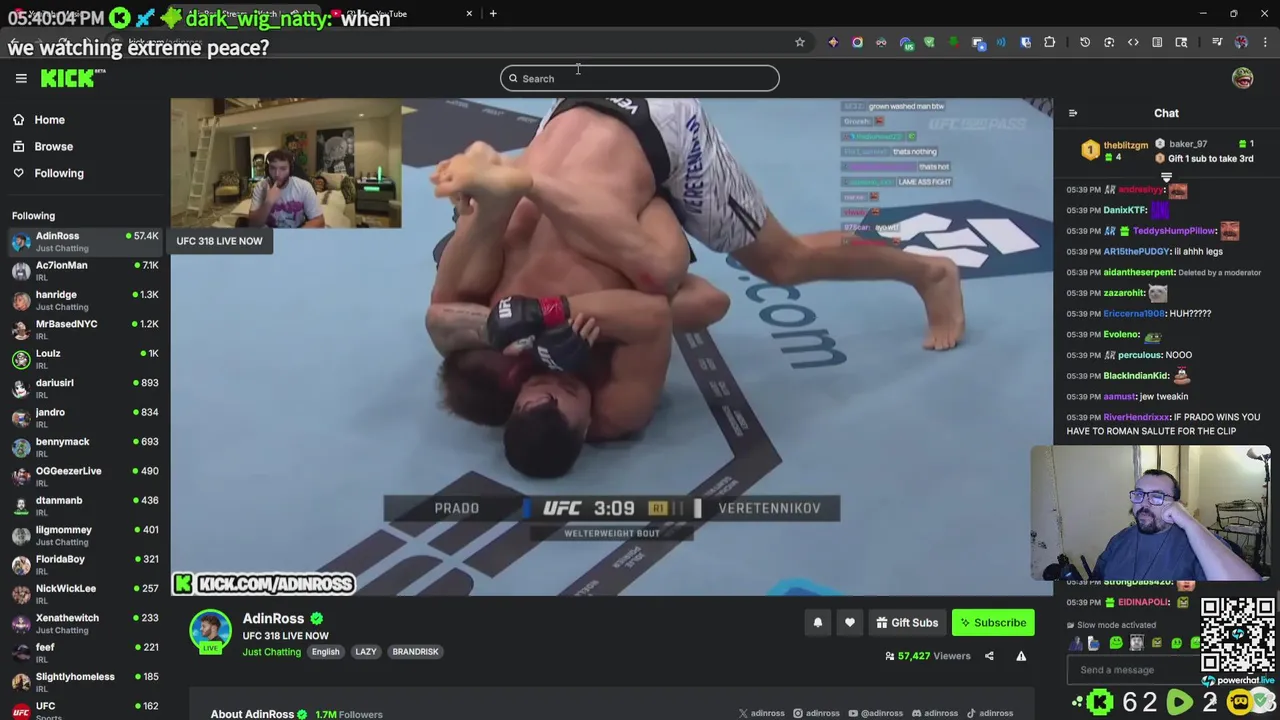Image resolution: width=1280 pixels, height=720 pixels.
Task: Click the search box on Kick
Action: click(x=639, y=78)
